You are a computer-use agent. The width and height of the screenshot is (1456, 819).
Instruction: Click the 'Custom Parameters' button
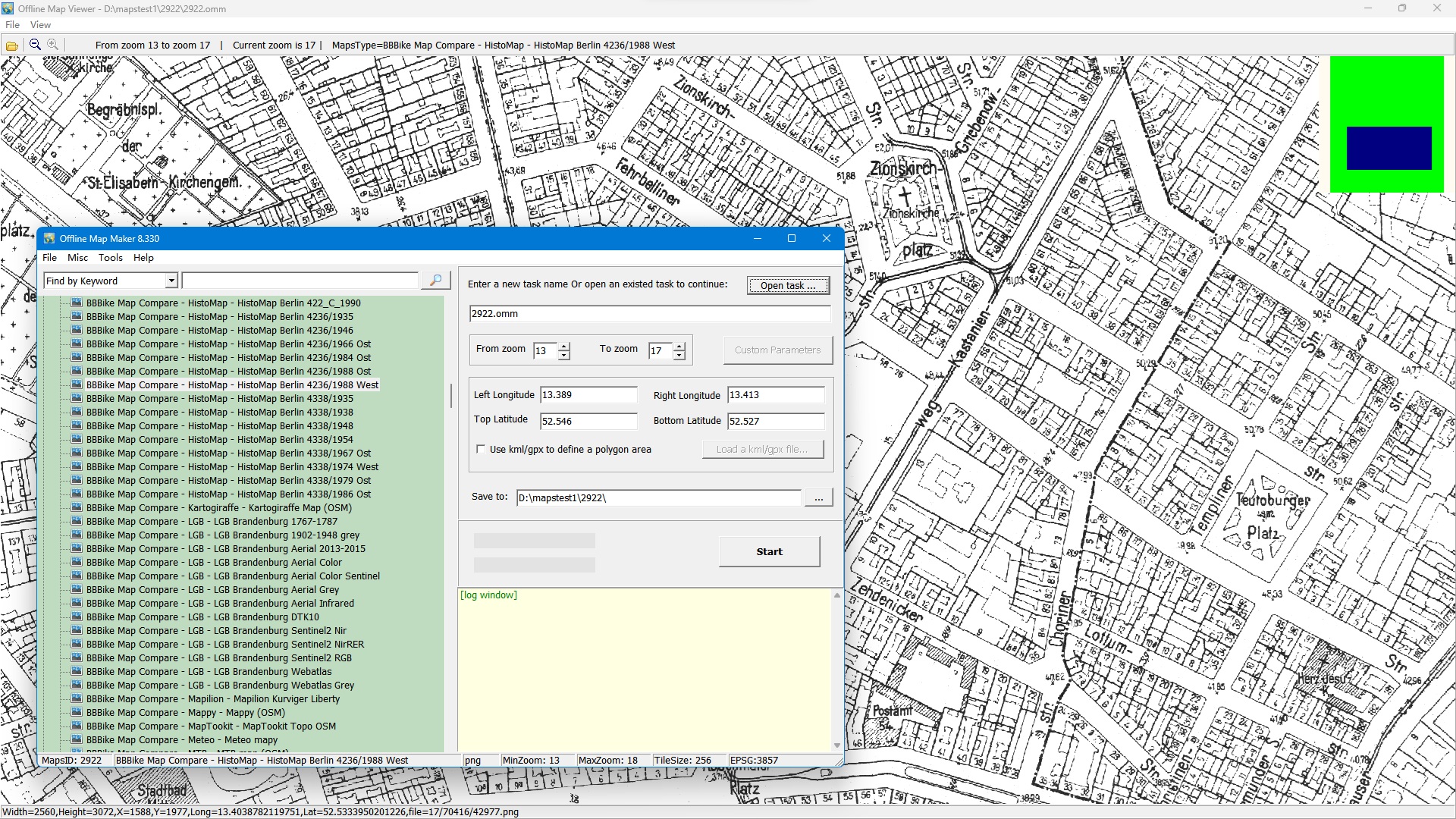777,350
